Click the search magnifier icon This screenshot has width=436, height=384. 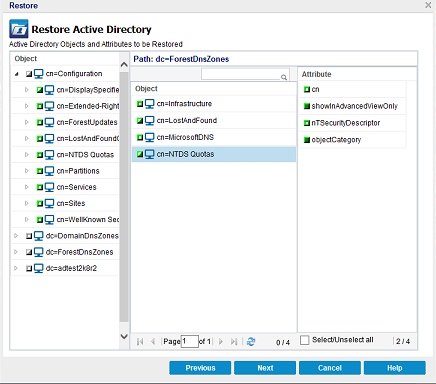284,77
